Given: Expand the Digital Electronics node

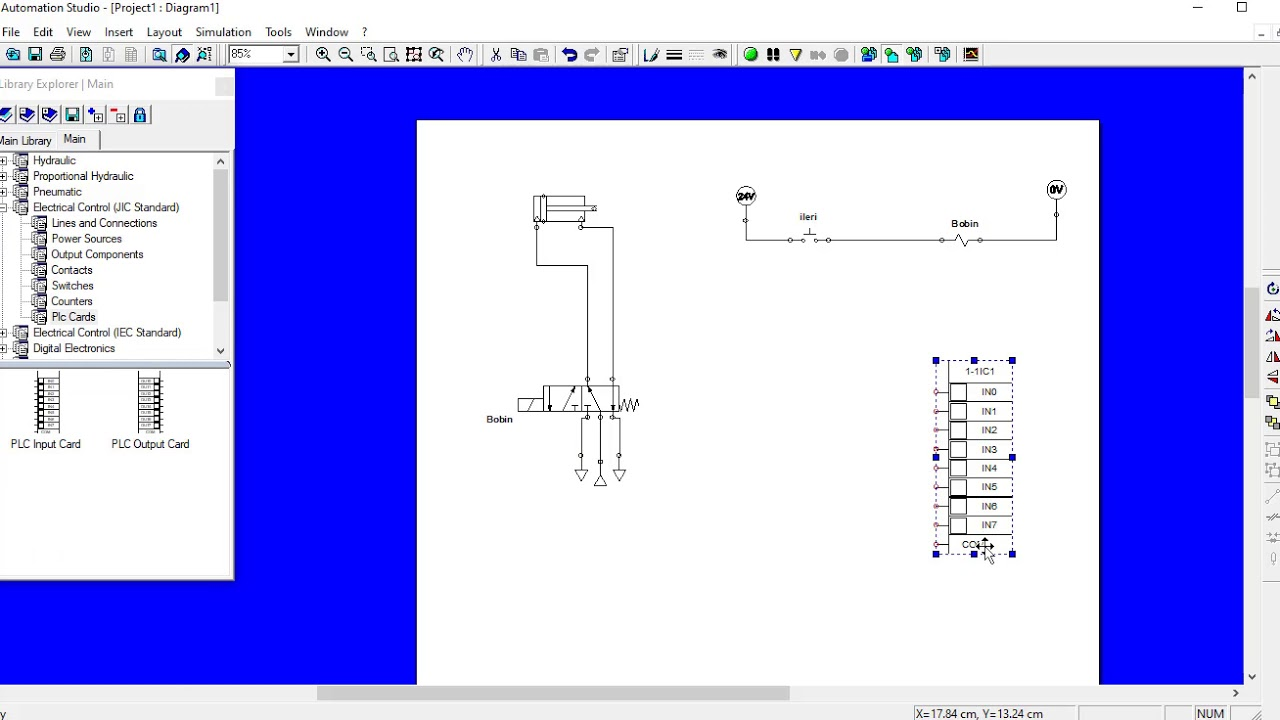Looking at the screenshot, I should 4,349.
